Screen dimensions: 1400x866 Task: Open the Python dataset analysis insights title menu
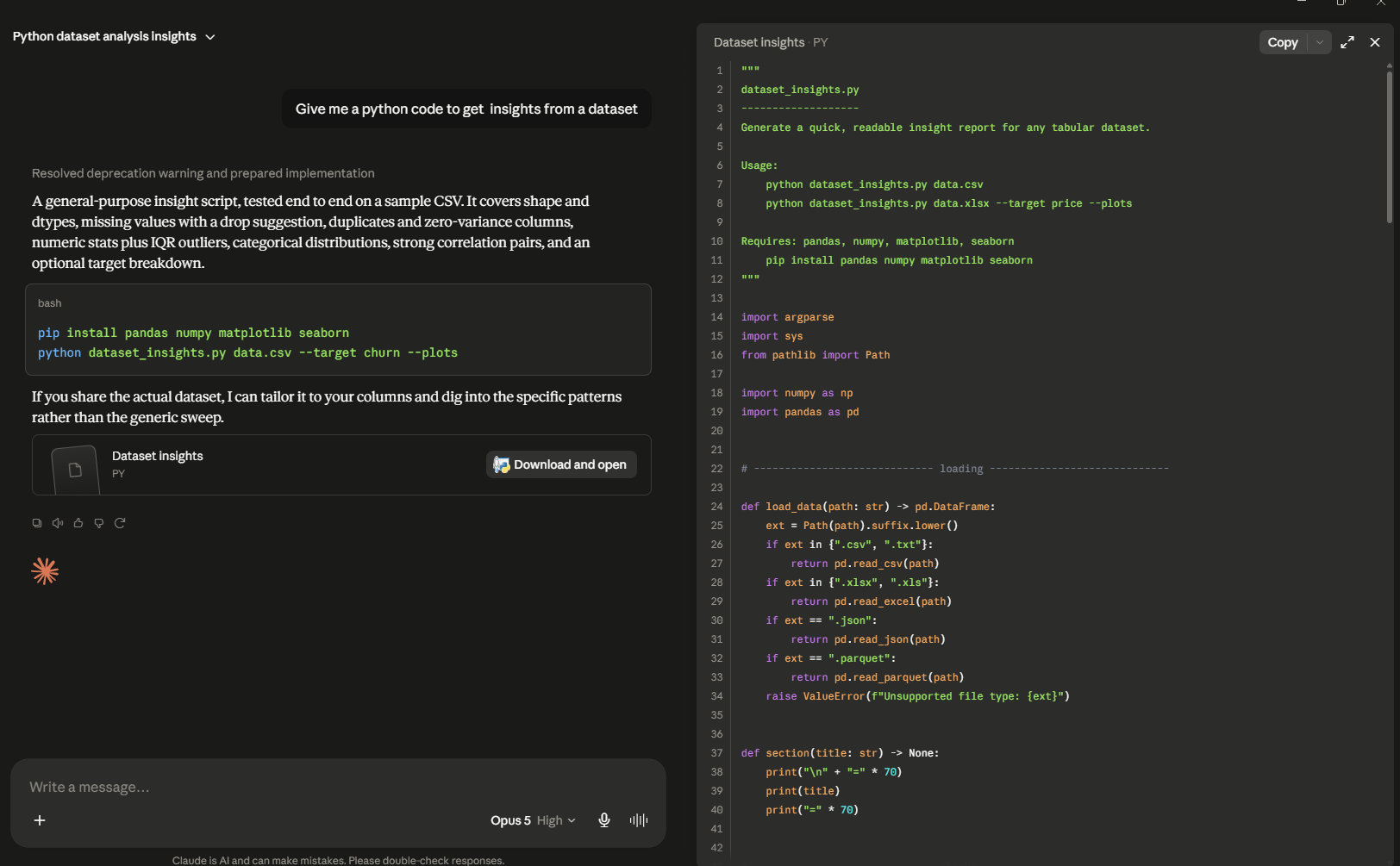click(x=114, y=36)
